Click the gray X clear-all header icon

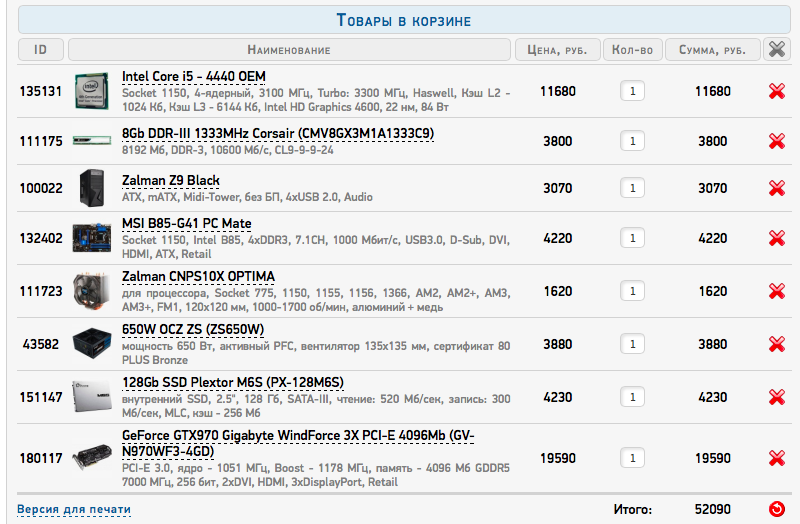click(777, 49)
